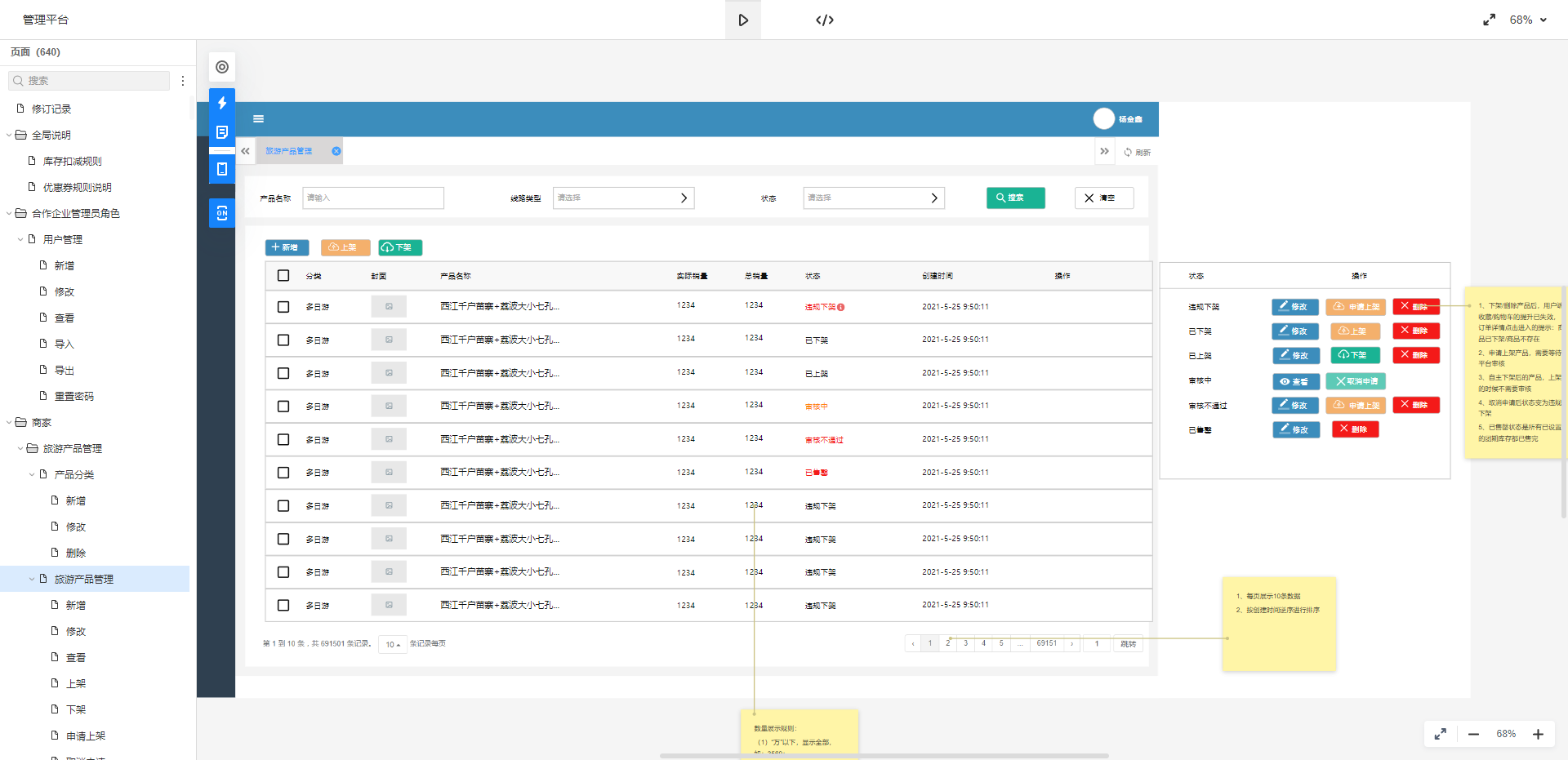Click the more options dots beside page search
Viewport: 1568px width, 760px height.
click(x=183, y=81)
